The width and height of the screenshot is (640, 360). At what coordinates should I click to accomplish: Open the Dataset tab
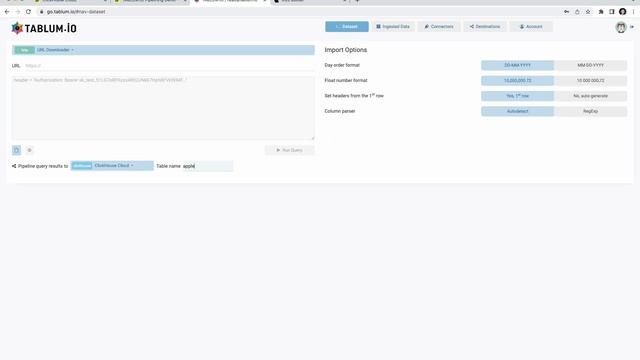tap(347, 27)
